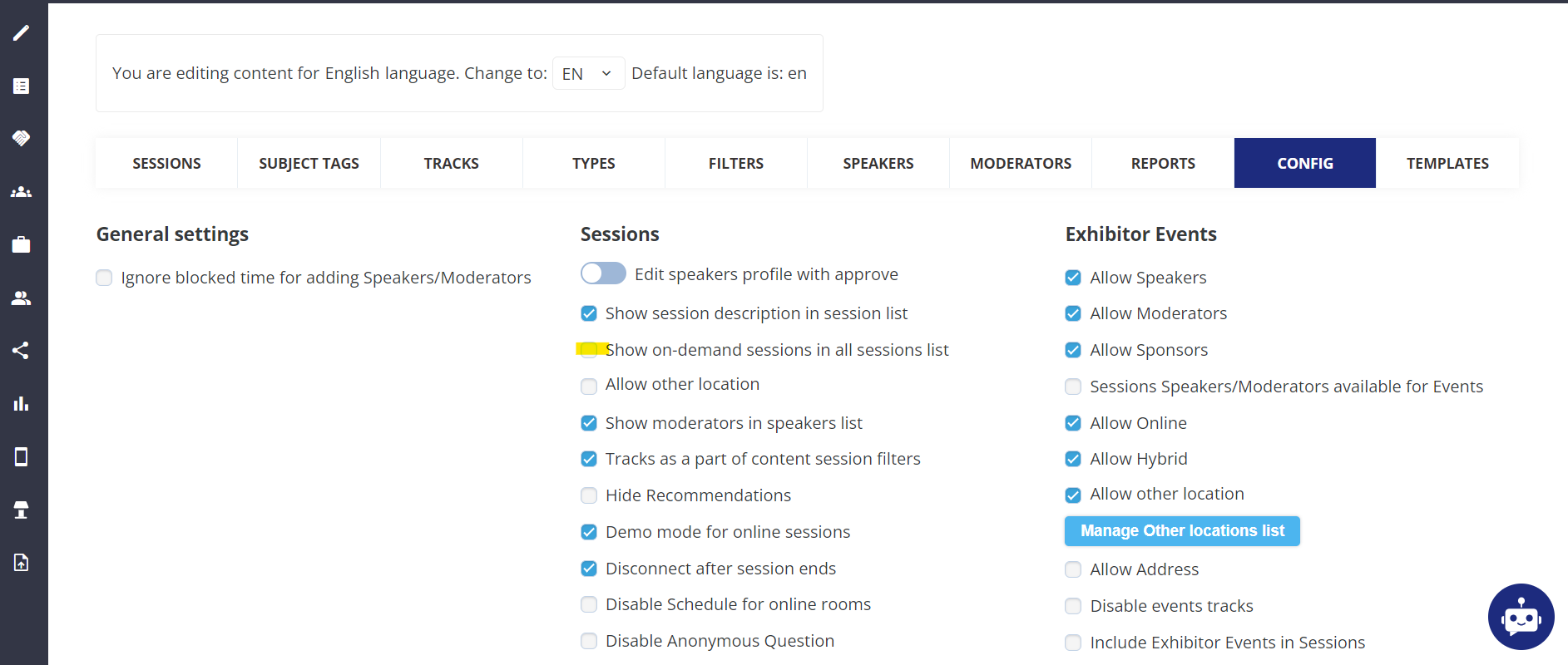Viewport: 1568px width, 665px height.
Task: Open the chatbot robot icon
Action: (1521, 617)
